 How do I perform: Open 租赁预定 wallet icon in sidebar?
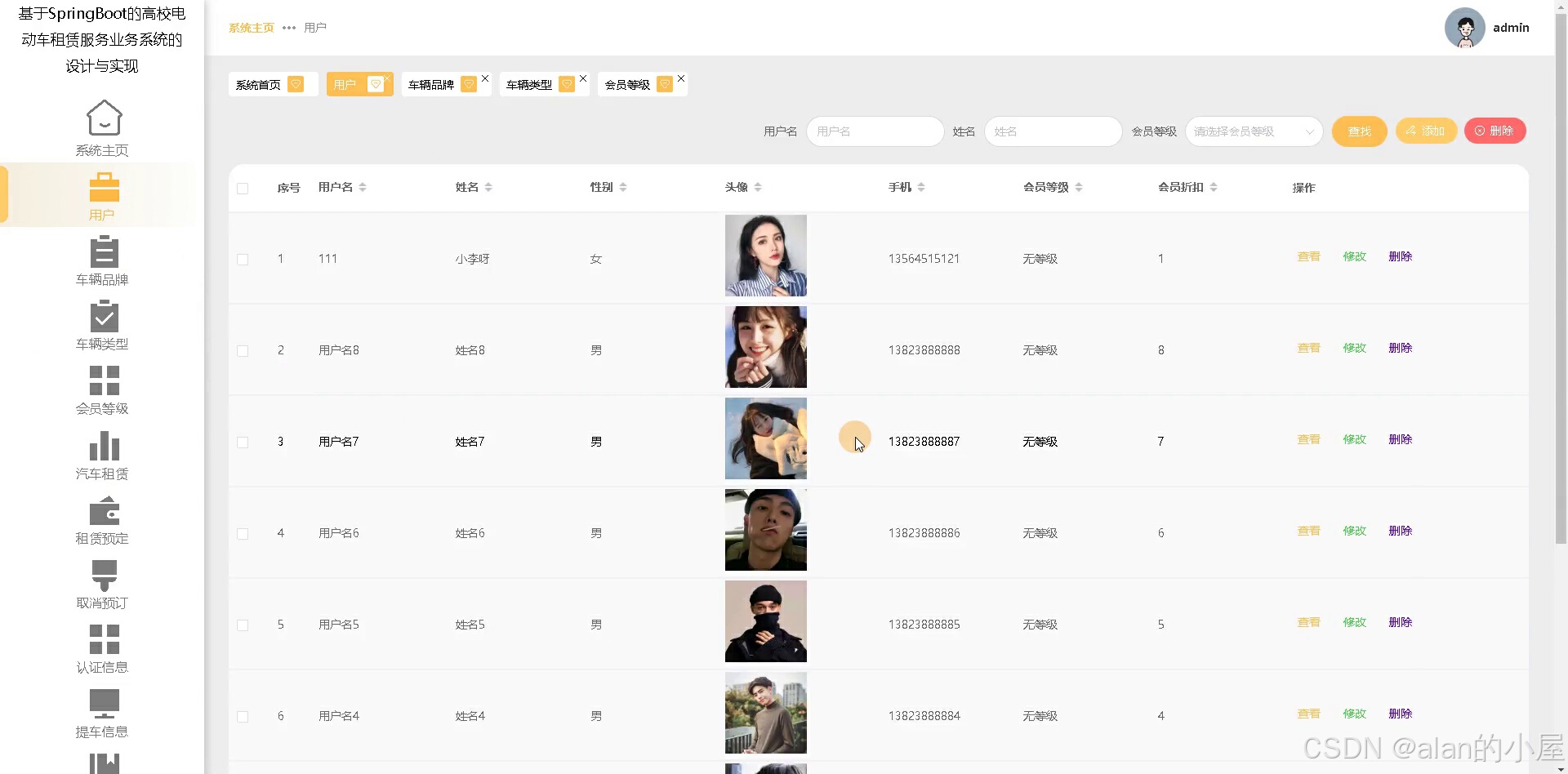click(x=104, y=510)
